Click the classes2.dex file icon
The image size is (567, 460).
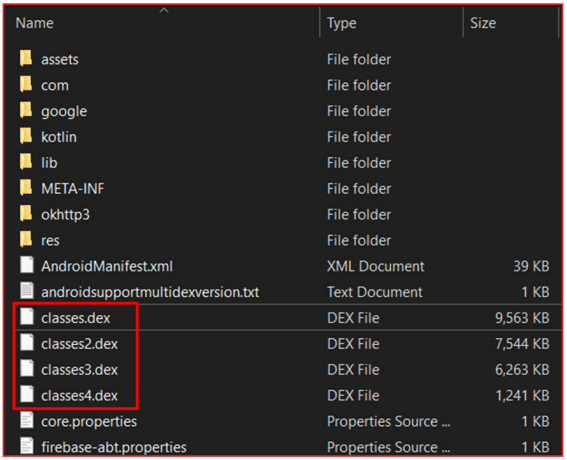[27, 343]
